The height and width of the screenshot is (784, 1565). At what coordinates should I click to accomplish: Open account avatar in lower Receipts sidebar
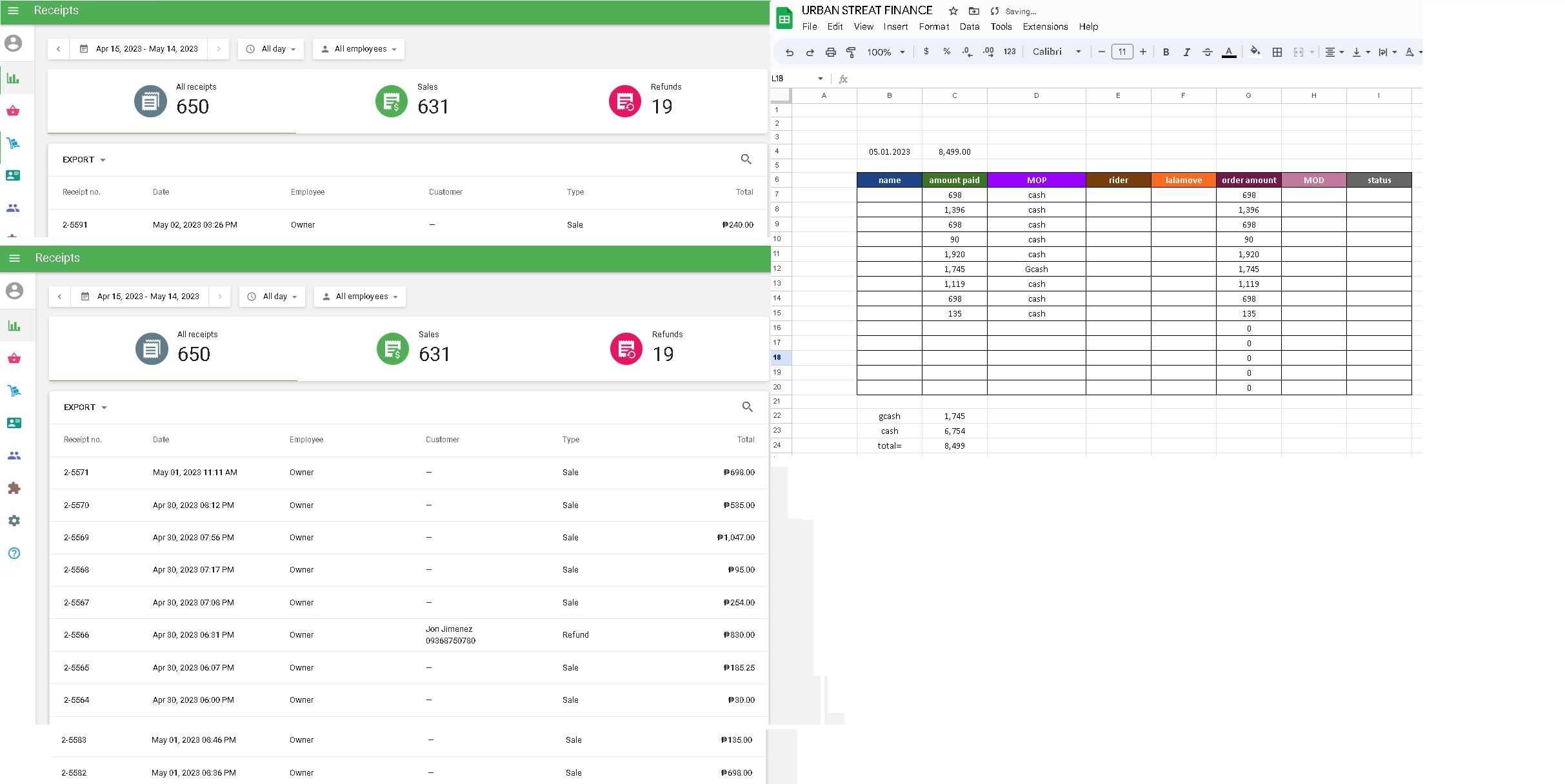pos(14,291)
